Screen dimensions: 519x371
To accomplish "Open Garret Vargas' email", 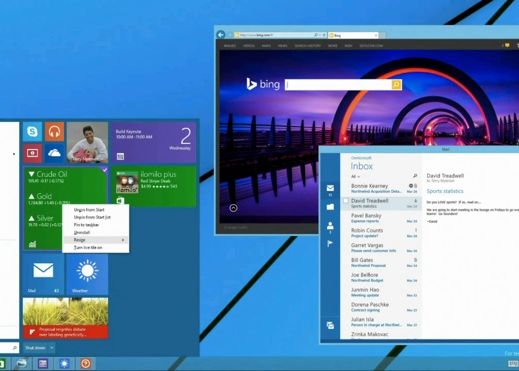I will click(380, 248).
